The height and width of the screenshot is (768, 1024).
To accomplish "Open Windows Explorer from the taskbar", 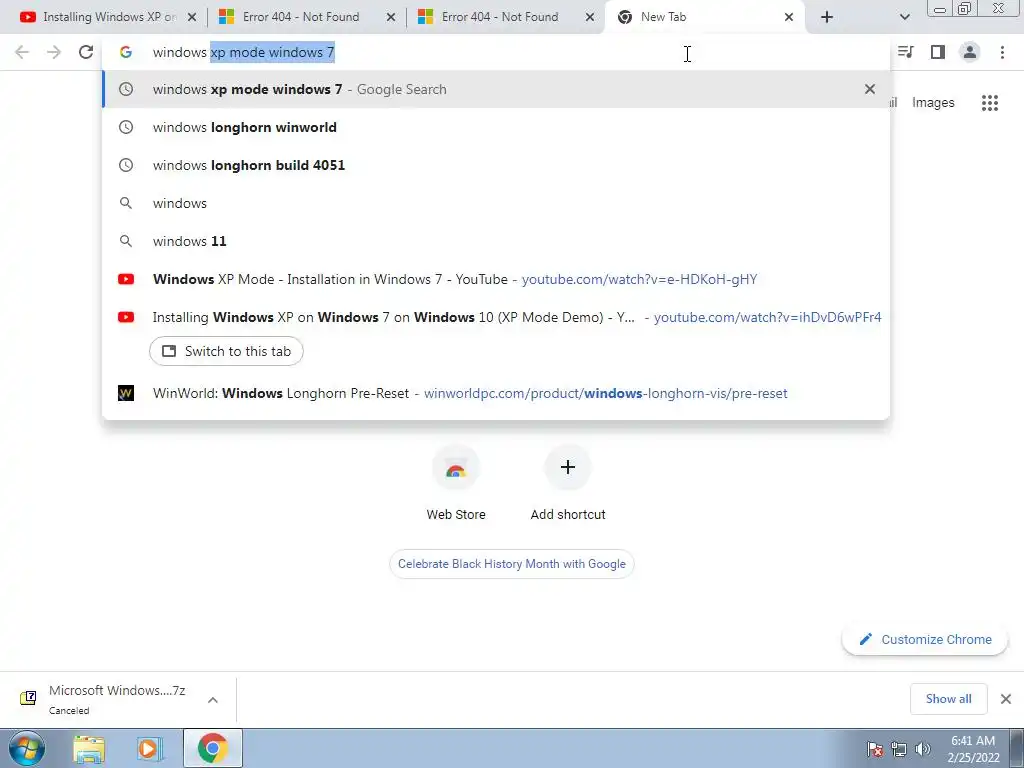I will pos(89,748).
